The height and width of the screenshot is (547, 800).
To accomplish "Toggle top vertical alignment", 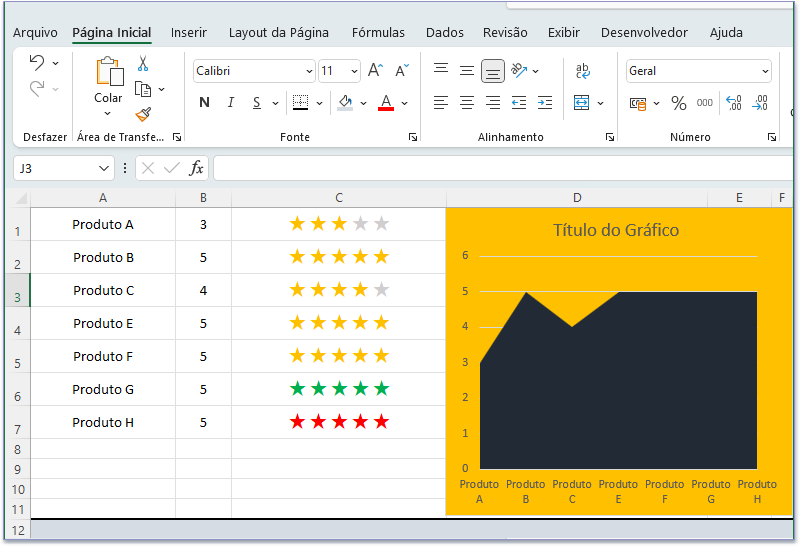I will [441, 69].
